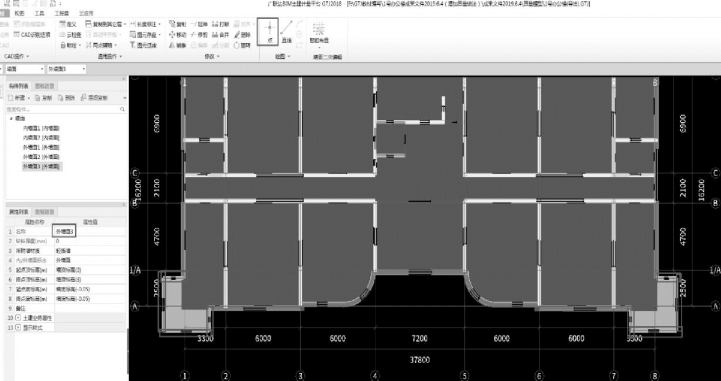Click the 新建 (New) button in component list
Image resolution: width=721 pixels, height=381 pixels.
point(19,98)
